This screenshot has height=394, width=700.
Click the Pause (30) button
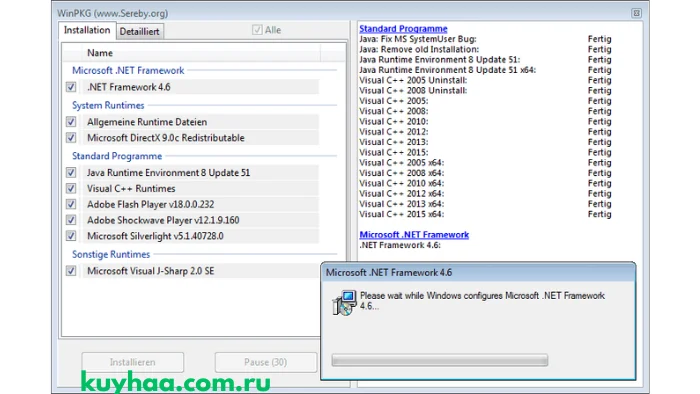pyautogui.click(x=266, y=362)
